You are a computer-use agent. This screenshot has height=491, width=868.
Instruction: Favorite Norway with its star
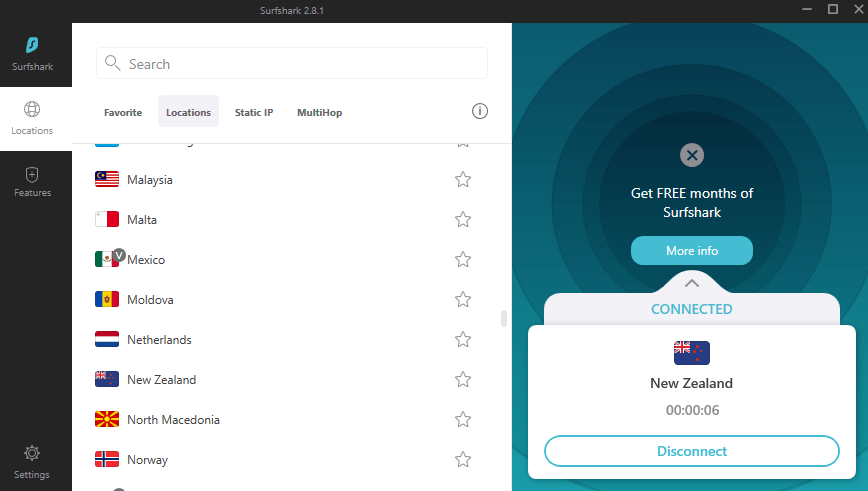463,459
